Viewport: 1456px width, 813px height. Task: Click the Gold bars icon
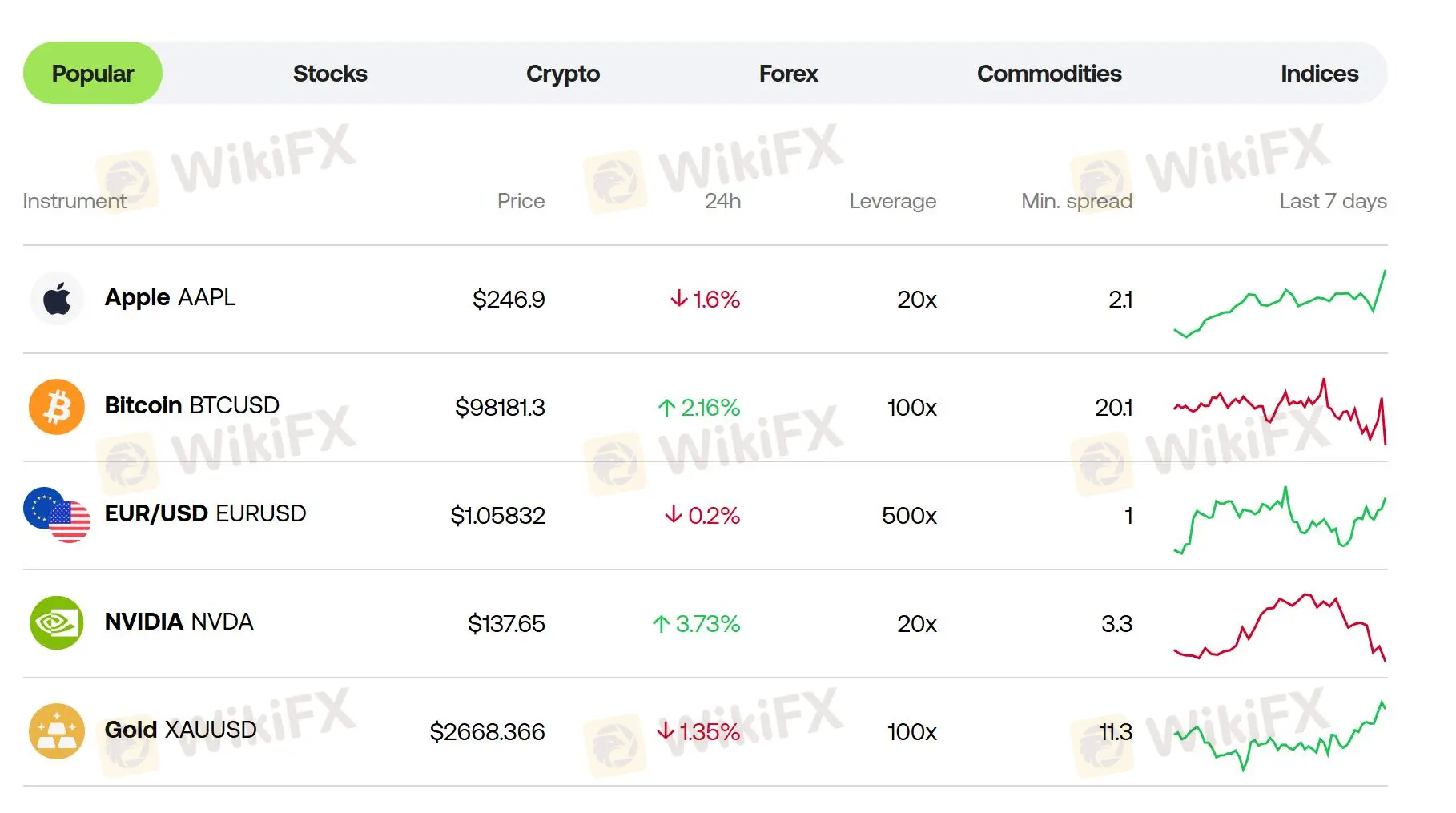[57, 731]
